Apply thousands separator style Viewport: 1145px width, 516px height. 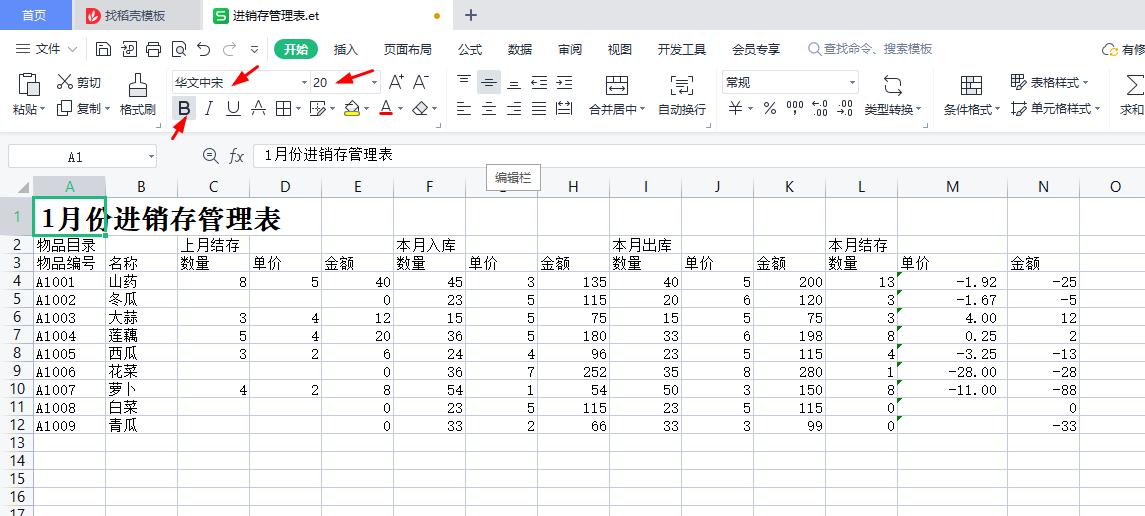click(x=794, y=109)
